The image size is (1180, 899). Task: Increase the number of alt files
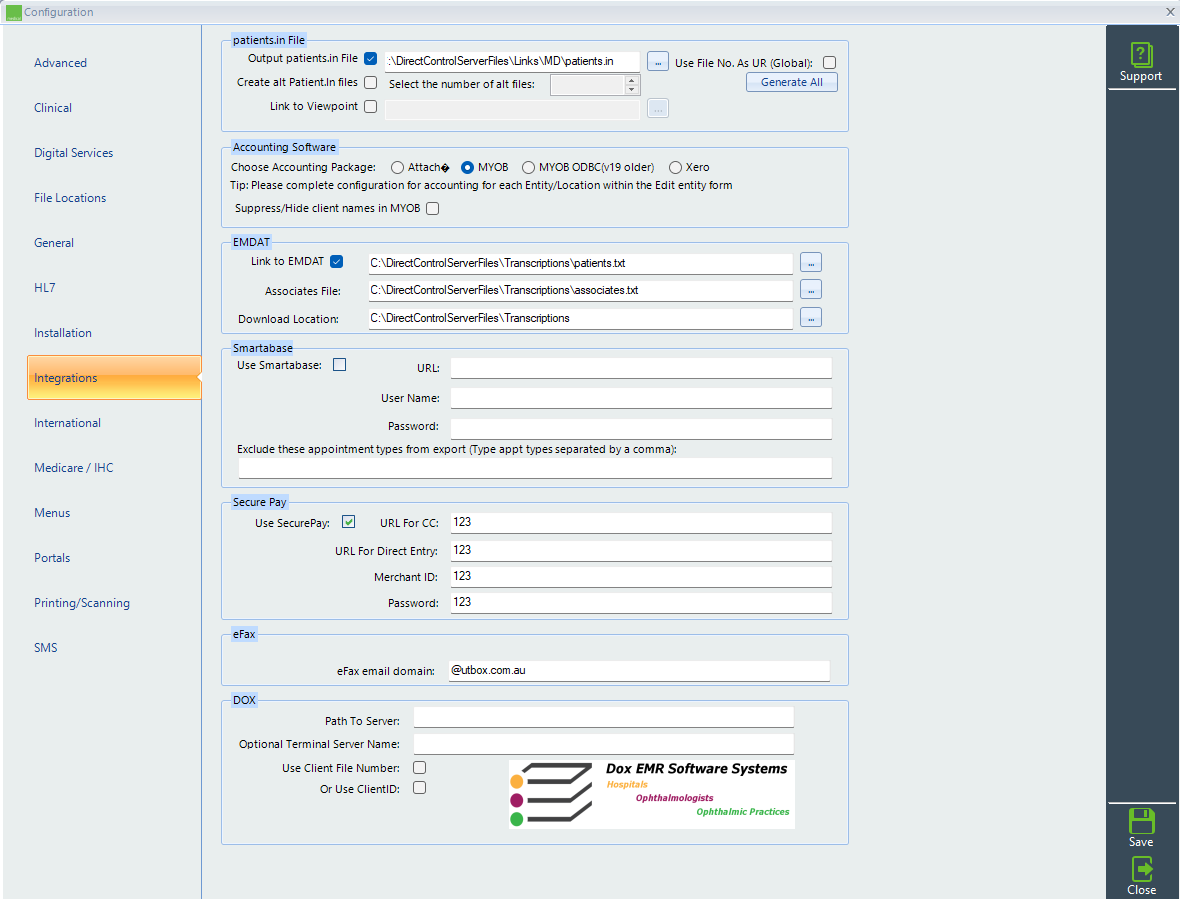632,80
